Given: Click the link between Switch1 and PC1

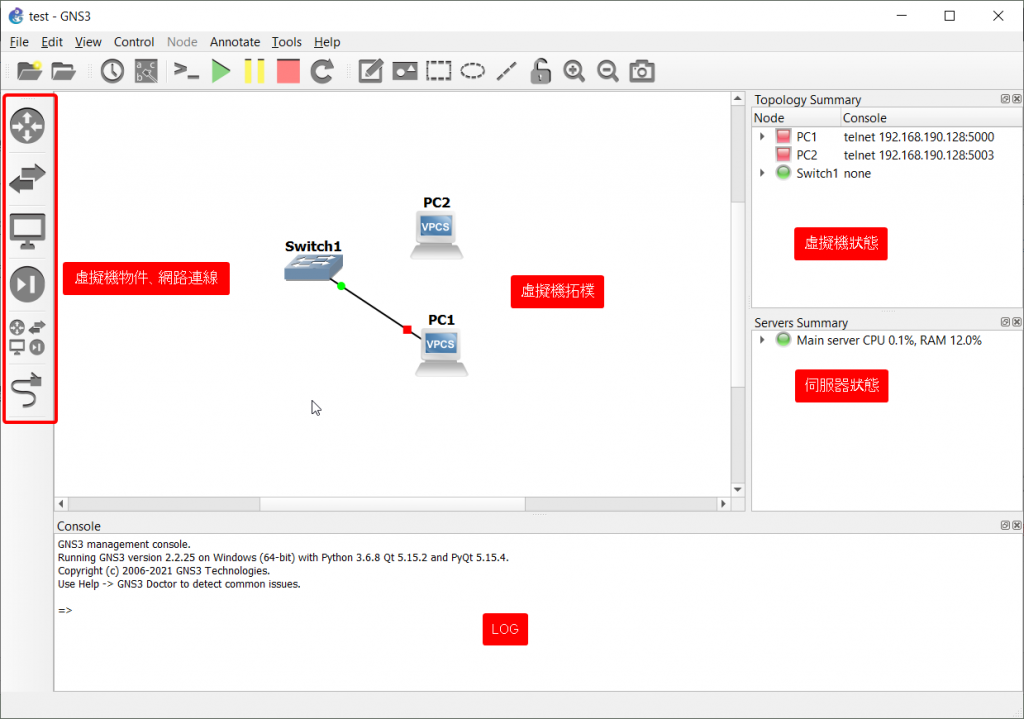Looking at the screenshot, I should [x=375, y=308].
